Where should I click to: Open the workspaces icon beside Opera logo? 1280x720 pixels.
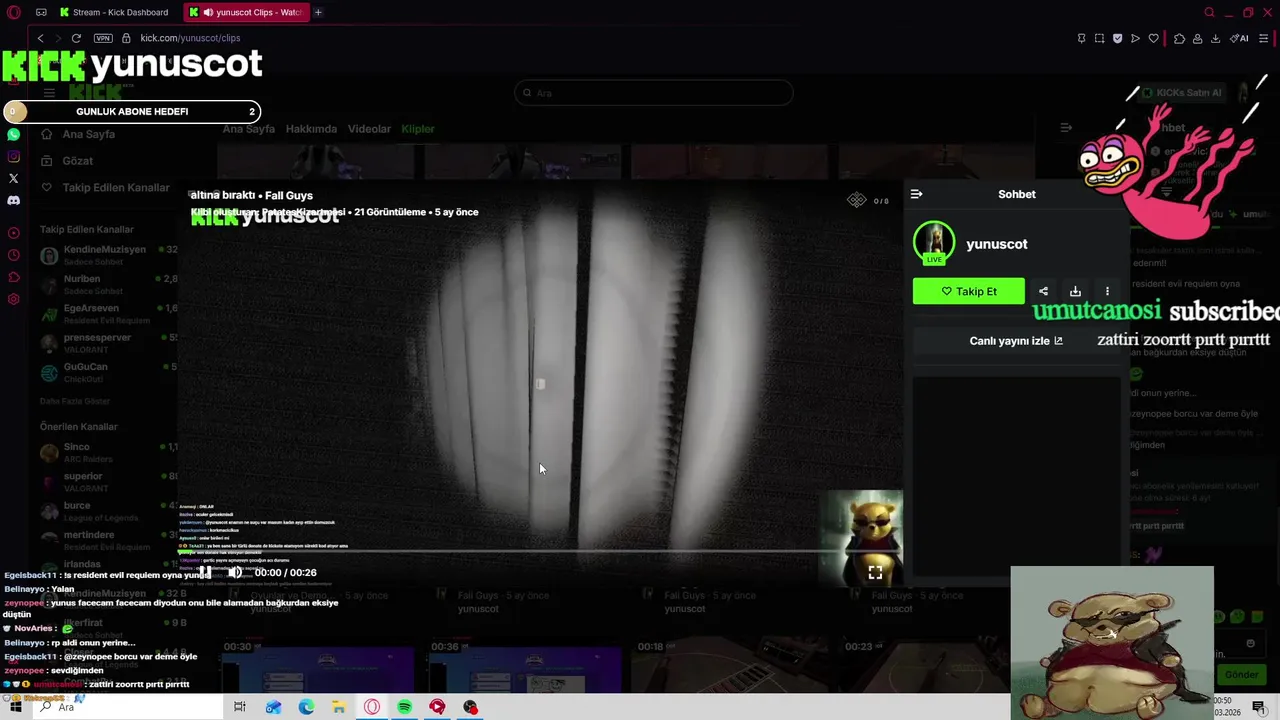(x=41, y=12)
